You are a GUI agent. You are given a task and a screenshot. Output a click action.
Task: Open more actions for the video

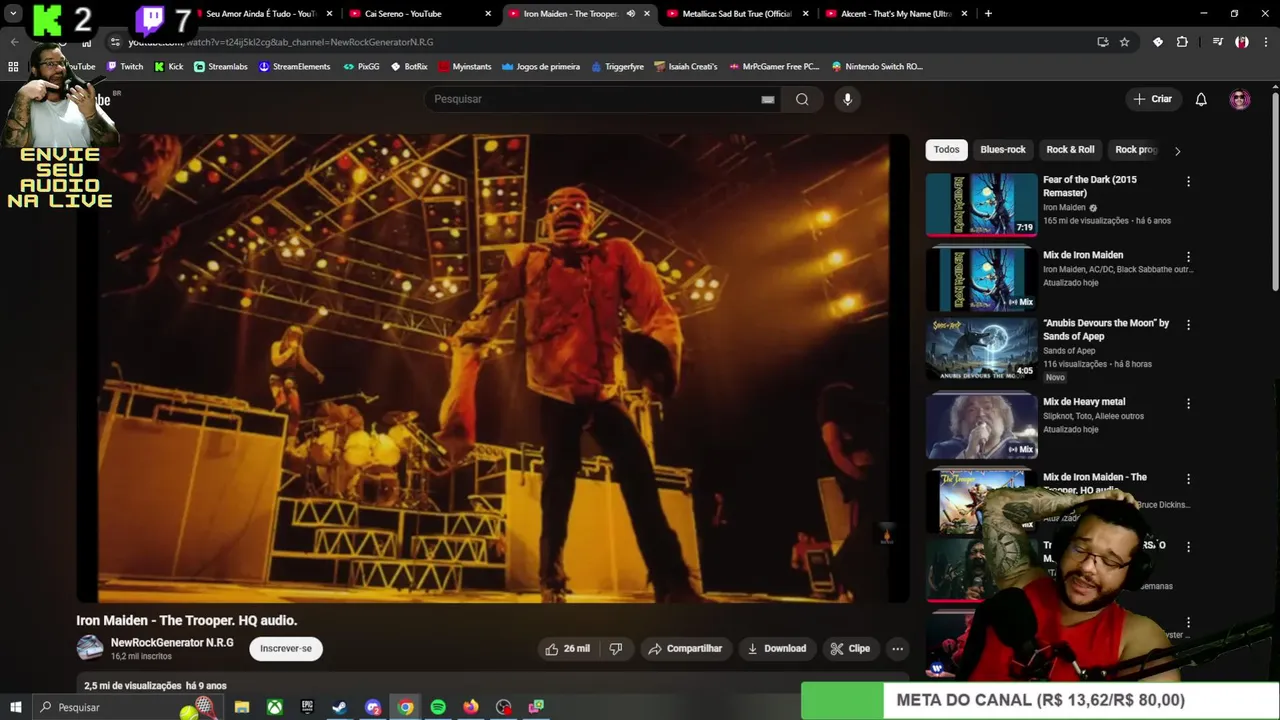pos(897,648)
